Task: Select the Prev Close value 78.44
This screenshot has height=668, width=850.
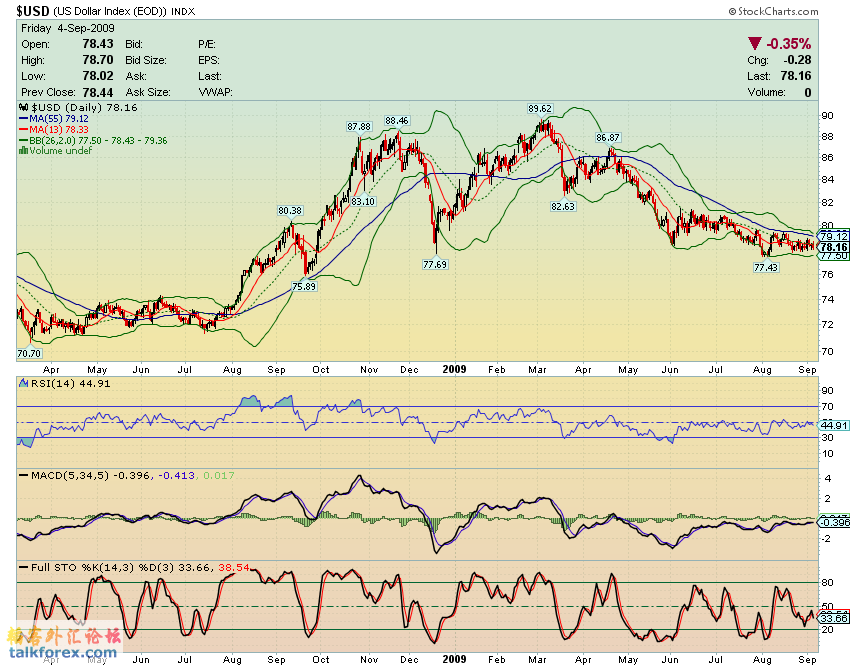Action: (98, 92)
